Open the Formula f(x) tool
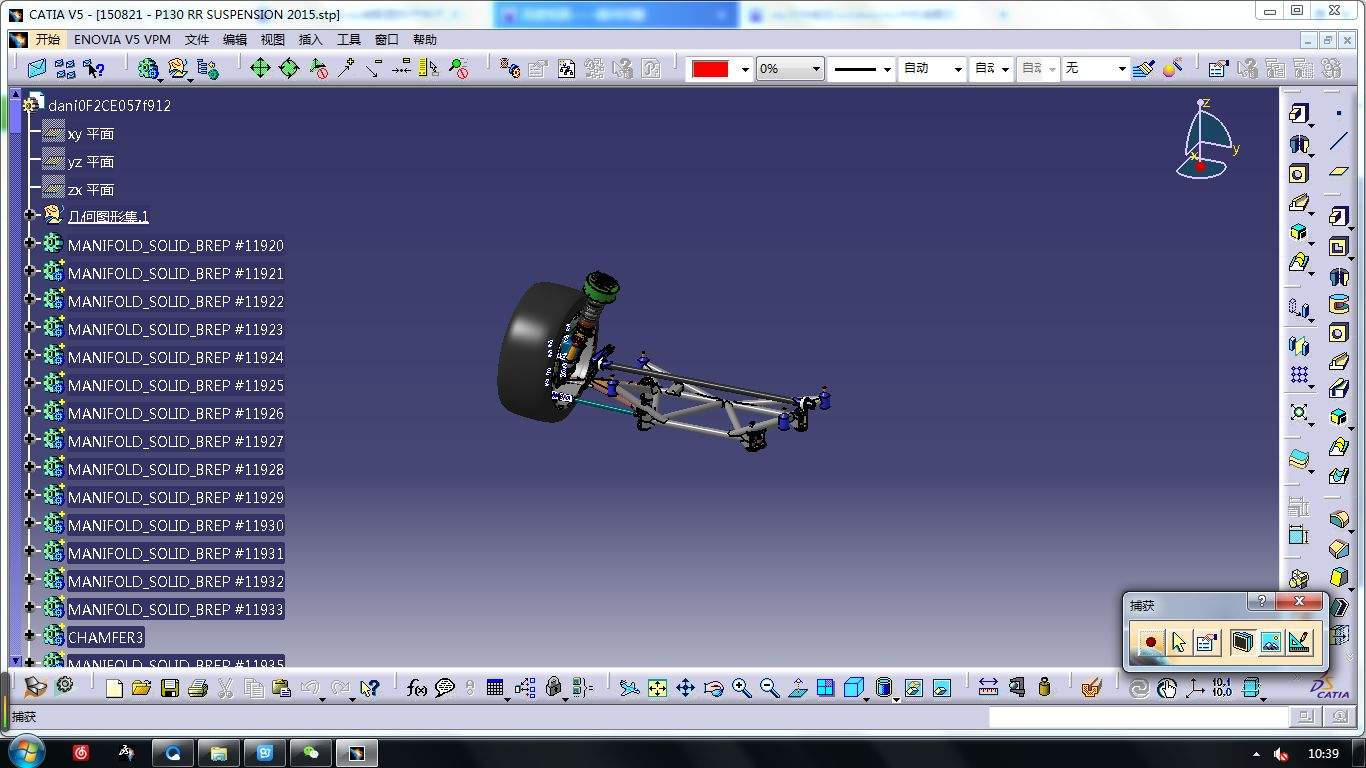This screenshot has width=1366, height=768. pyautogui.click(x=417, y=688)
